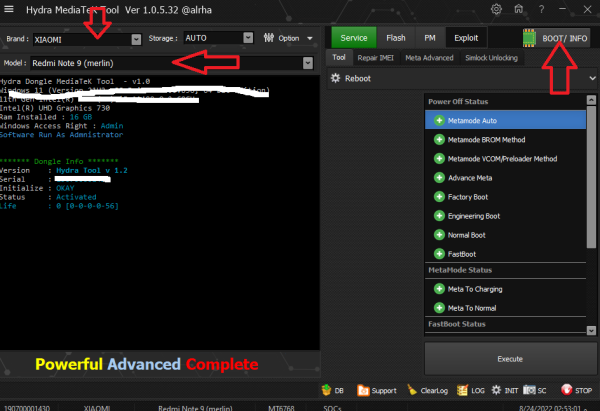Select the Tool sub-tab
Screen dimensions: 600x411
(x=339, y=57)
